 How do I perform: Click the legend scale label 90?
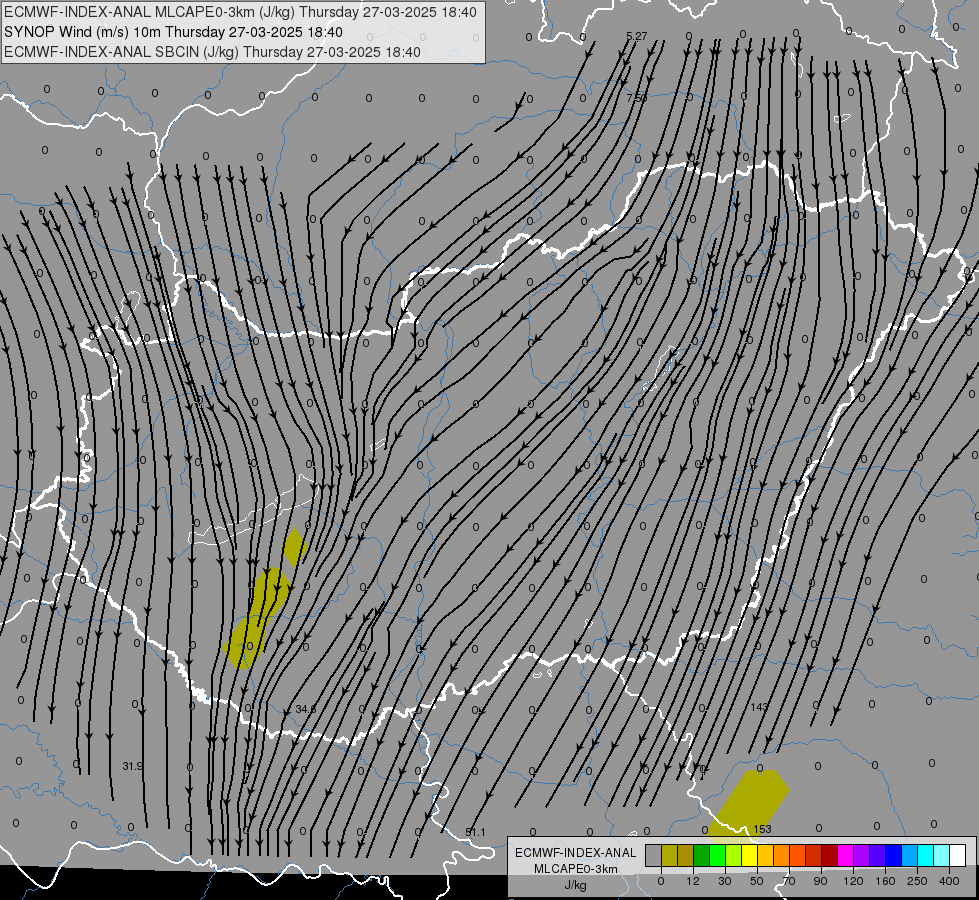tap(821, 881)
